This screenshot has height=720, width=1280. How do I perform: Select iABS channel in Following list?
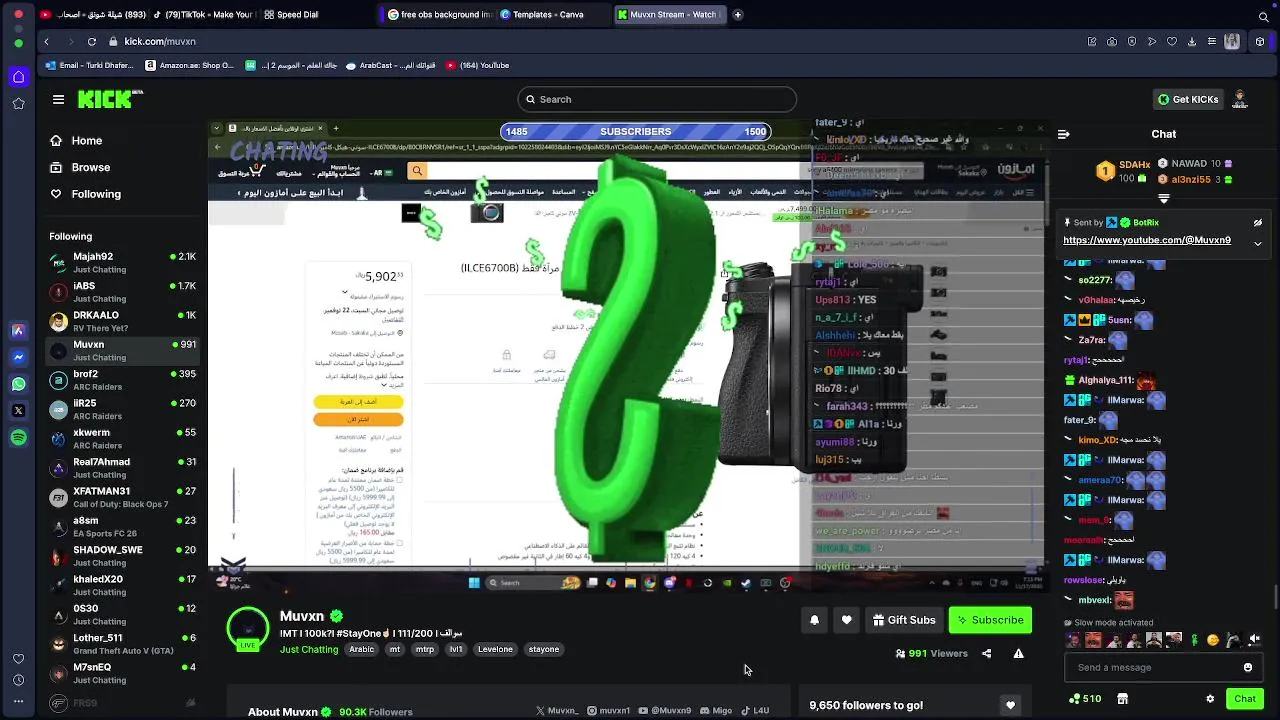pyautogui.click(x=124, y=292)
